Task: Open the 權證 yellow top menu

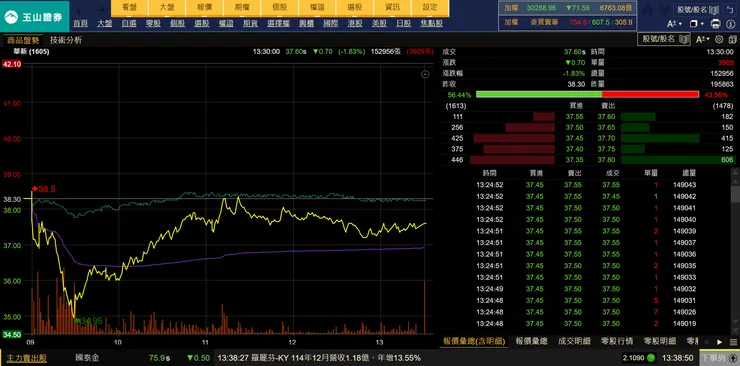Action: 317,8
